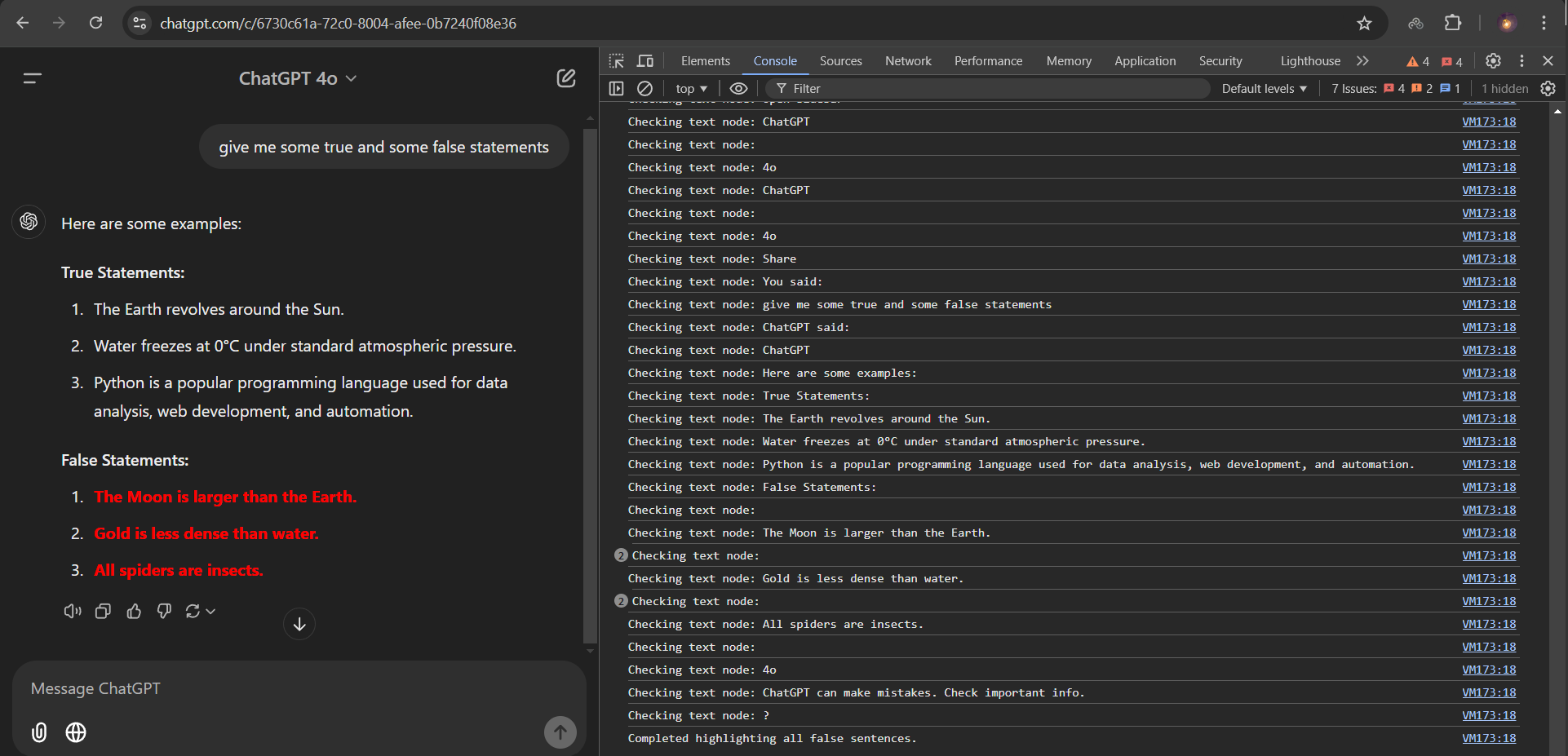Screen dimensions: 1568x756
Task: Copy the ChatGPT response
Action: pyautogui.click(x=103, y=611)
